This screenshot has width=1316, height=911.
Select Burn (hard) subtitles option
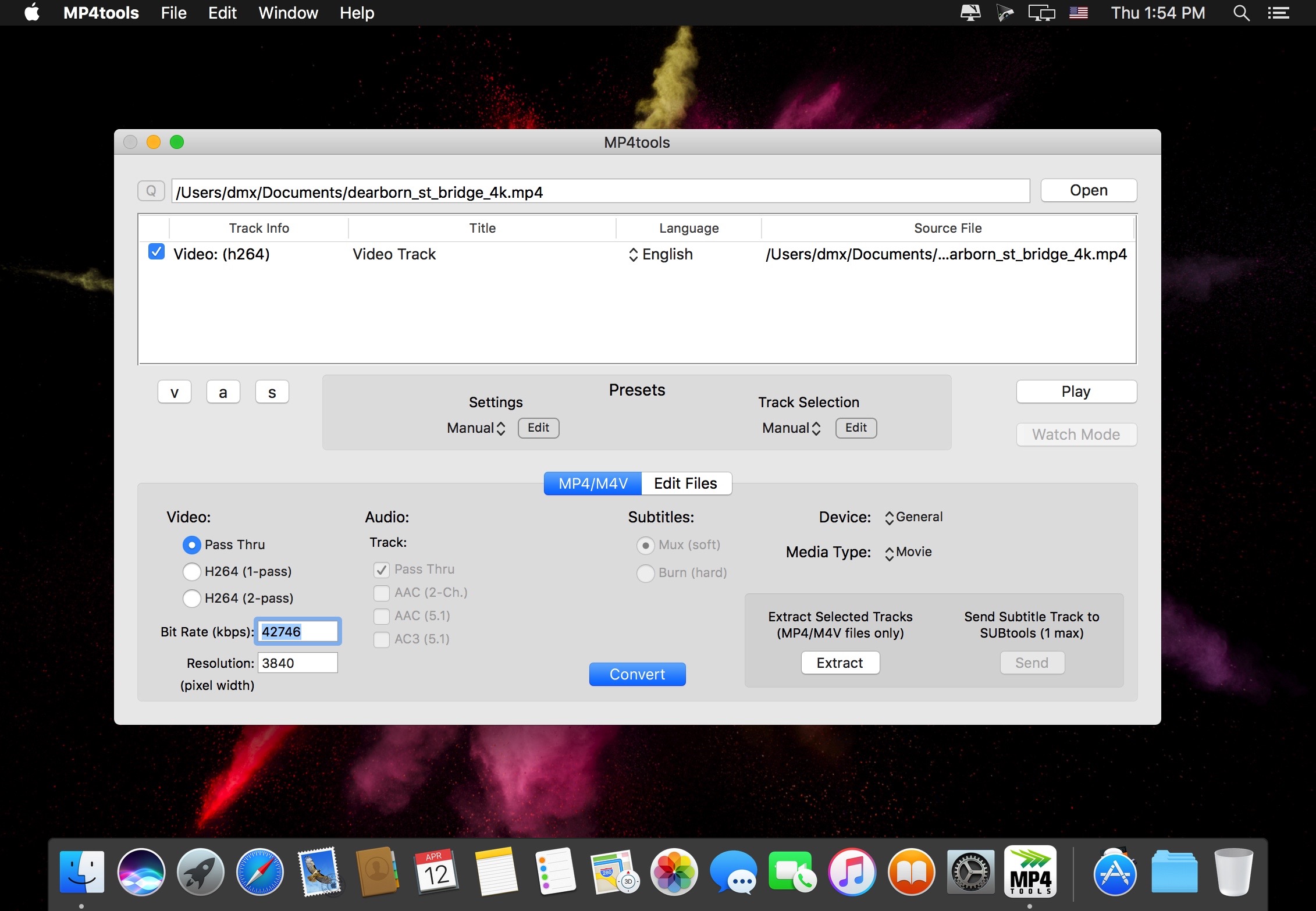(x=645, y=573)
